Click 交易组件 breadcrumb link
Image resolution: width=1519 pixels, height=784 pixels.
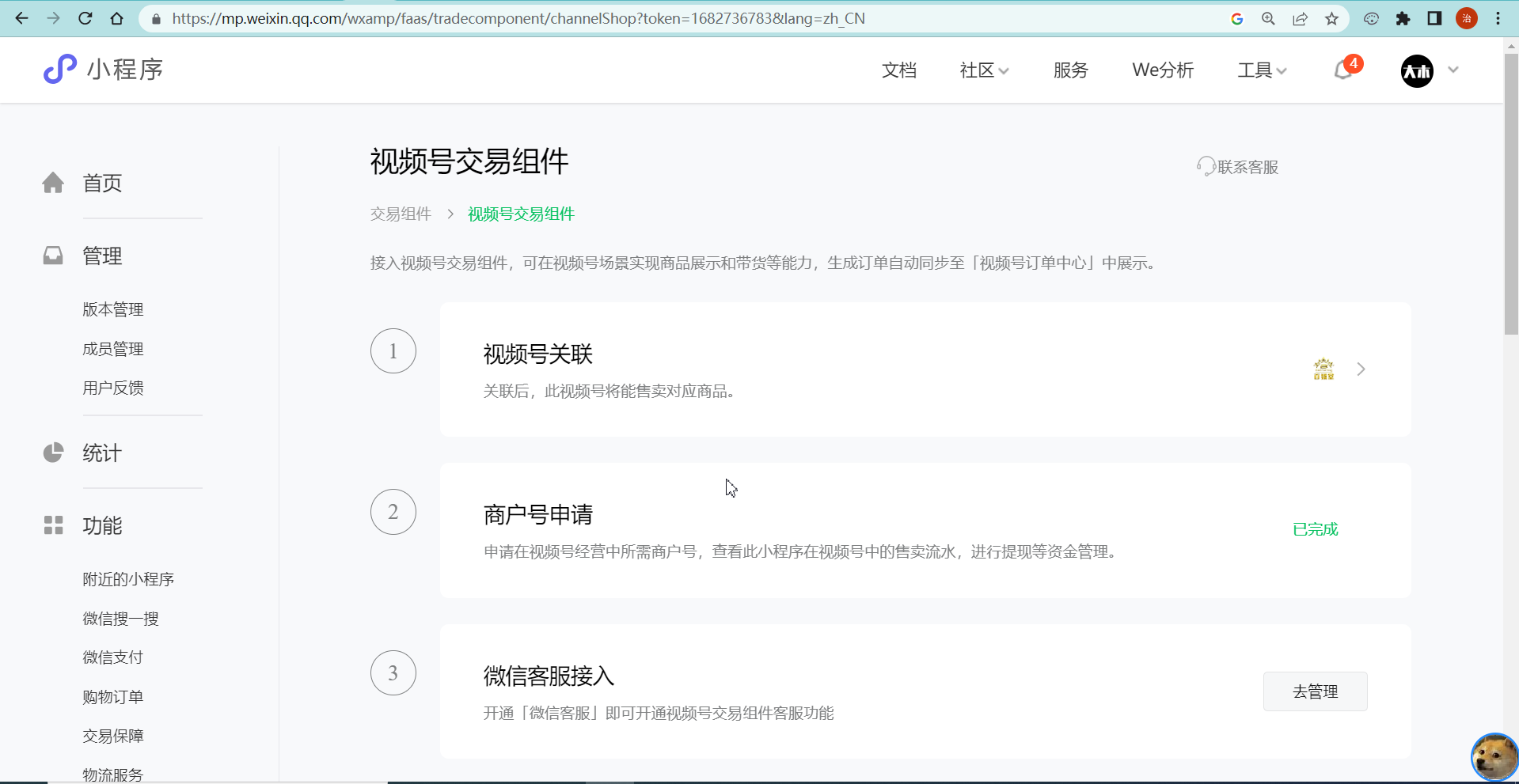coord(401,214)
